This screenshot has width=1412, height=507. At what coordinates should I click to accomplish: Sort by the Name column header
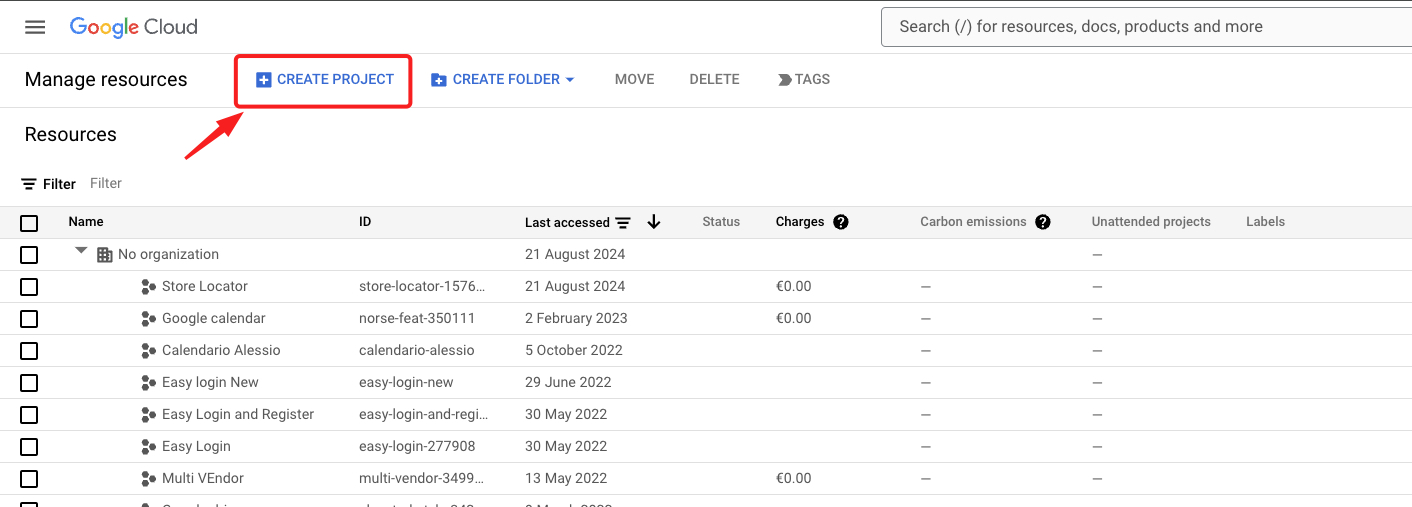[x=86, y=222]
